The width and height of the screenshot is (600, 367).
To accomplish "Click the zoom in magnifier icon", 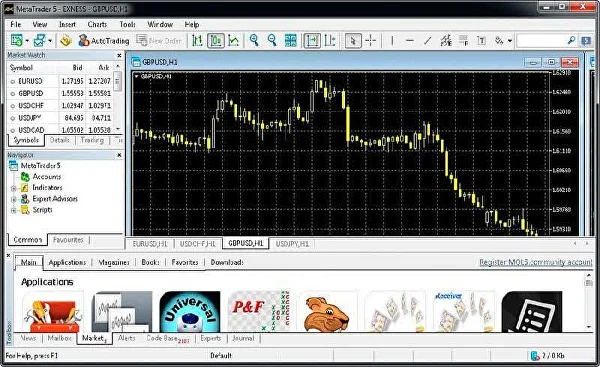I will click(x=254, y=40).
